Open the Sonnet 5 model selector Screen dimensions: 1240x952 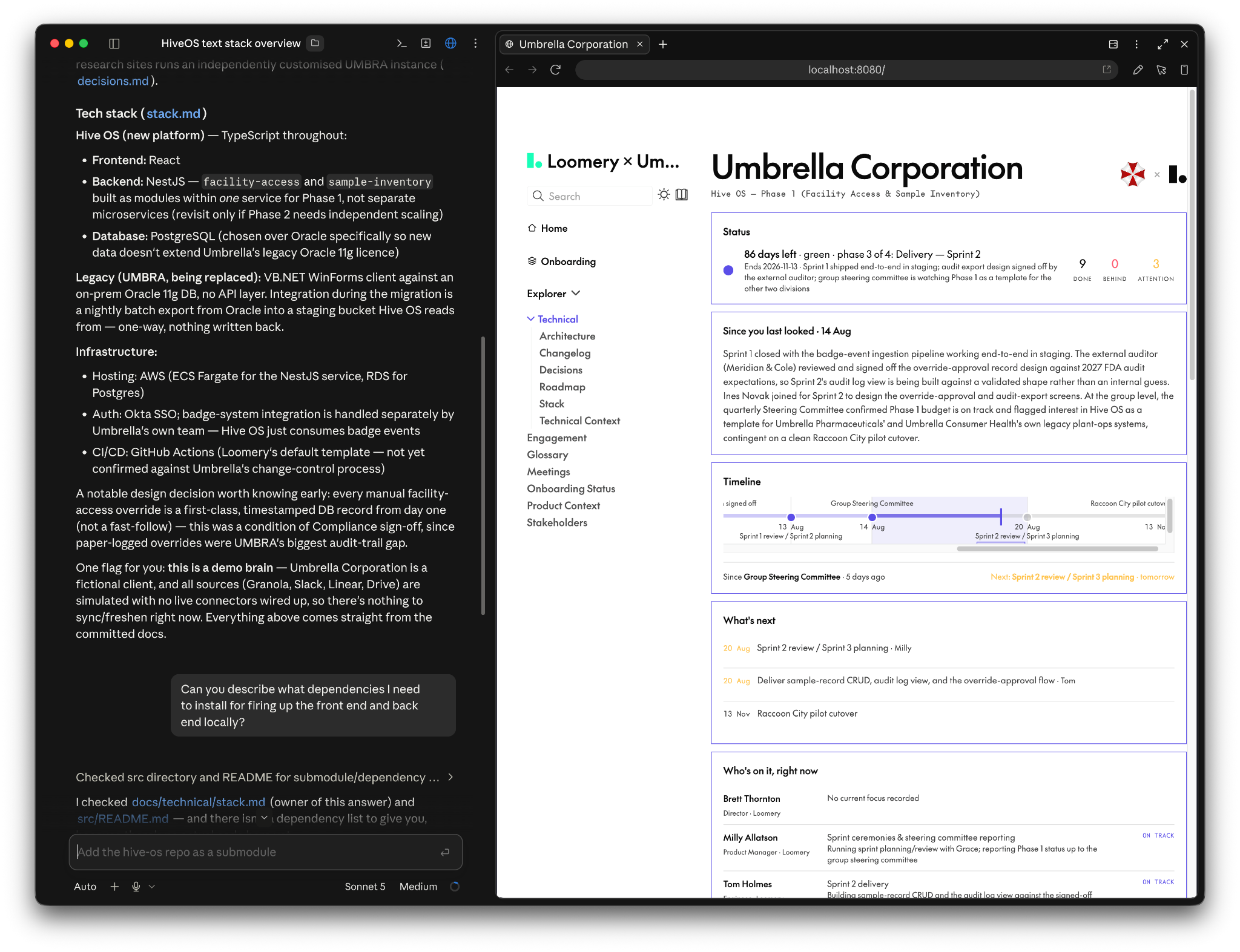coord(365,887)
